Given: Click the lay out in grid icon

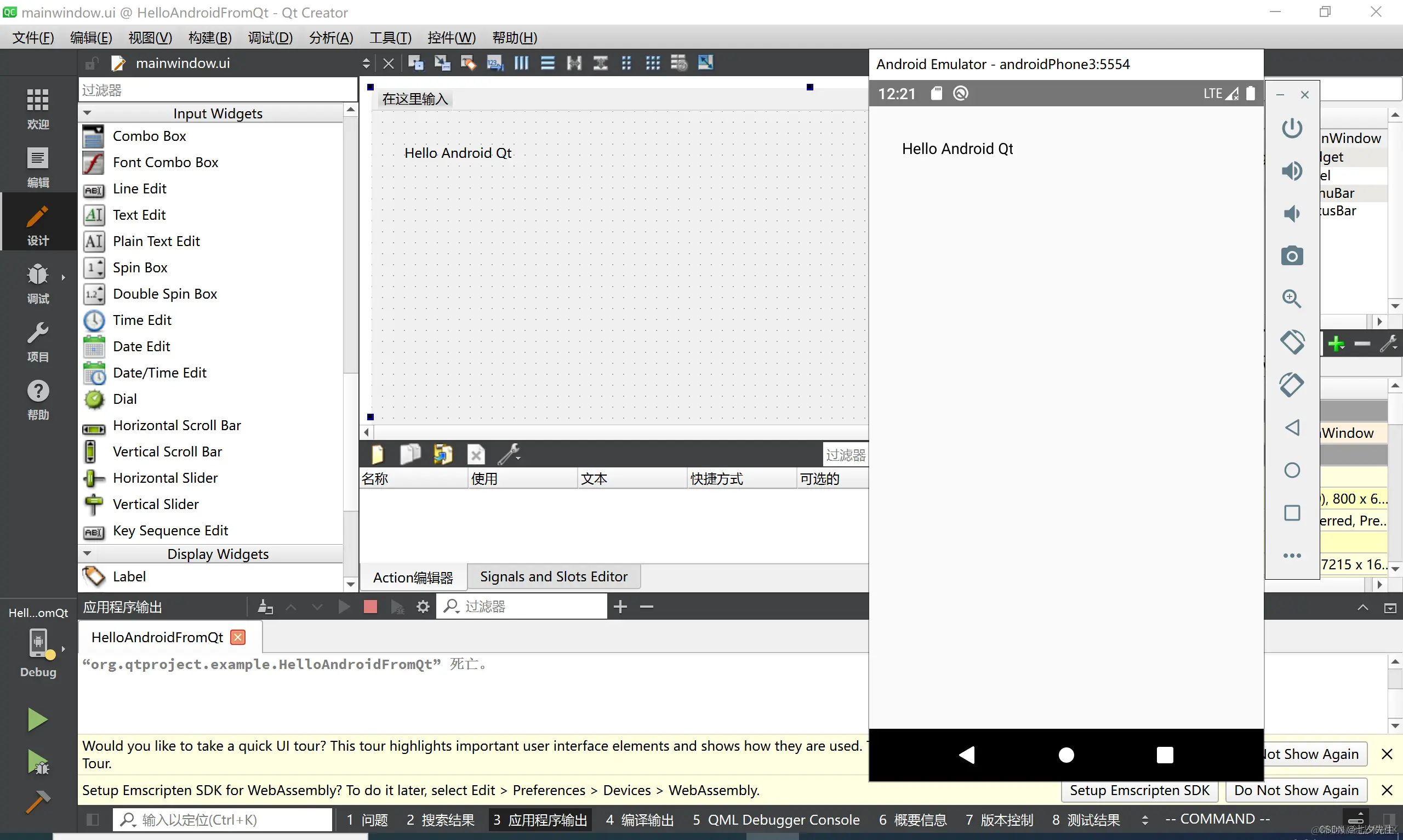Looking at the screenshot, I should coord(653,63).
